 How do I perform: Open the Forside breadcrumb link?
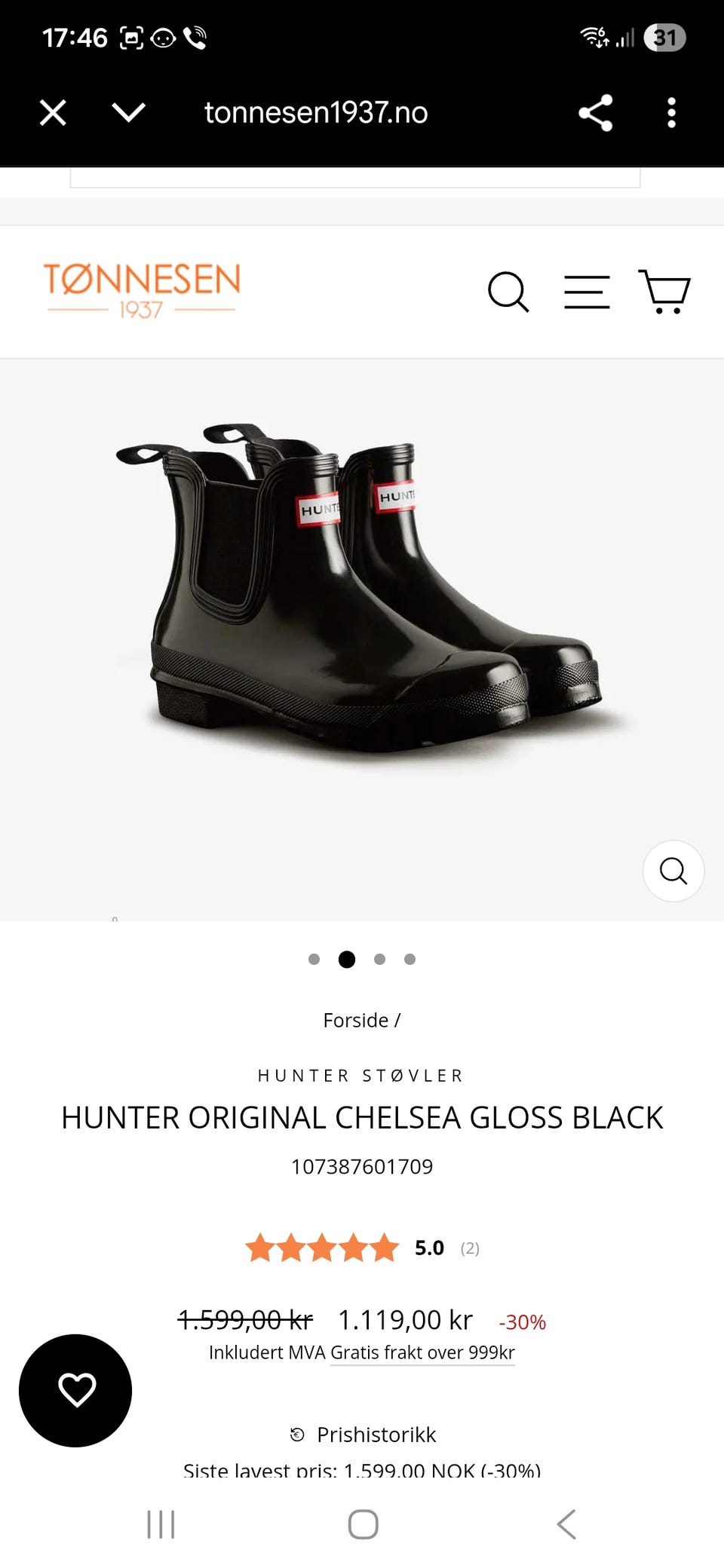(x=355, y=1020)
